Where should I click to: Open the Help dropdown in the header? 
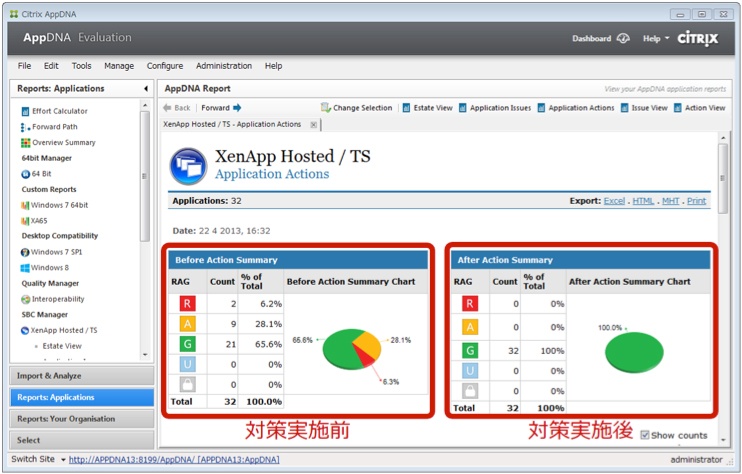(656, 39)
